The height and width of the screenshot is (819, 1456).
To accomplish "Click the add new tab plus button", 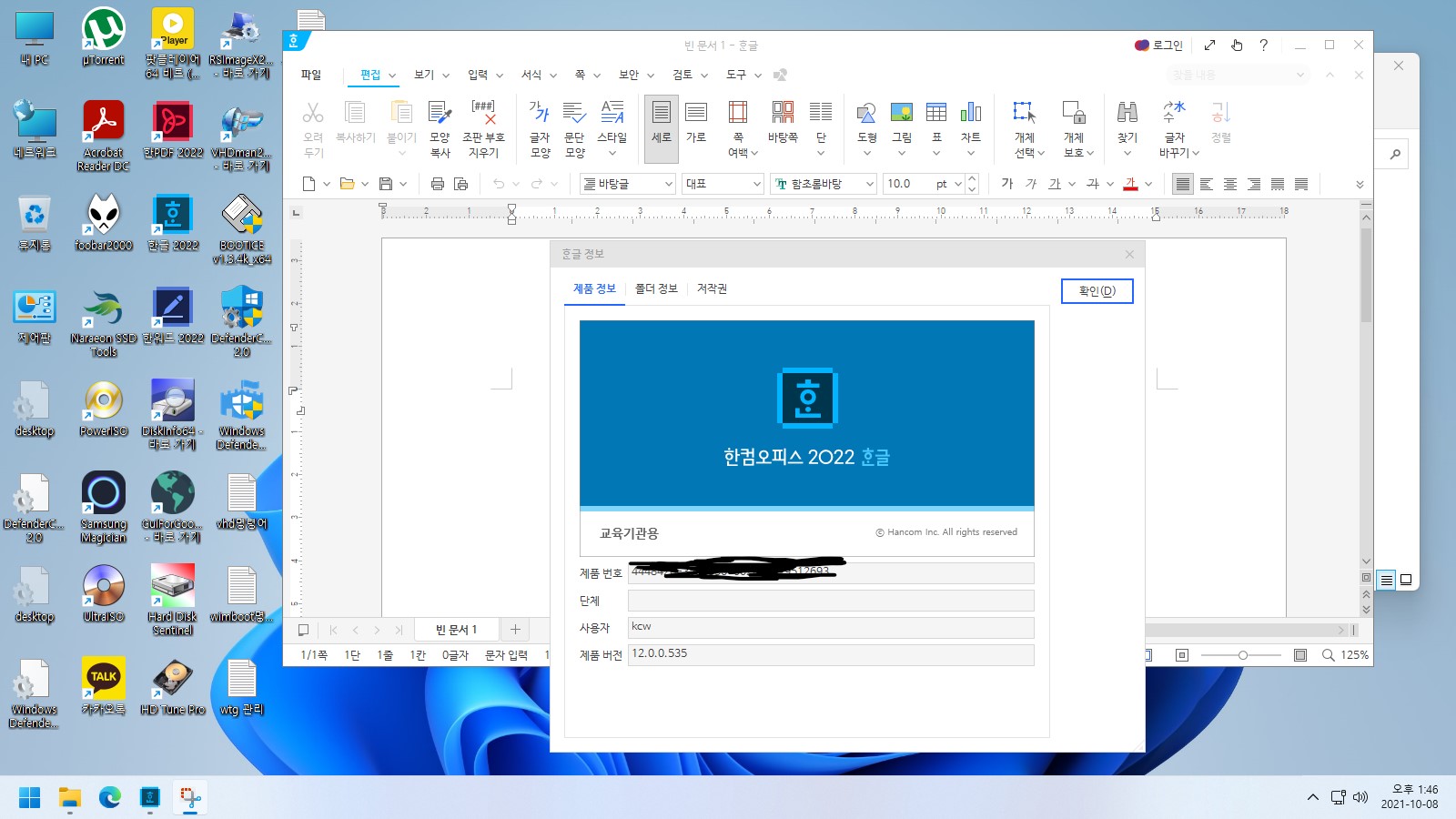I will [515, 630].
